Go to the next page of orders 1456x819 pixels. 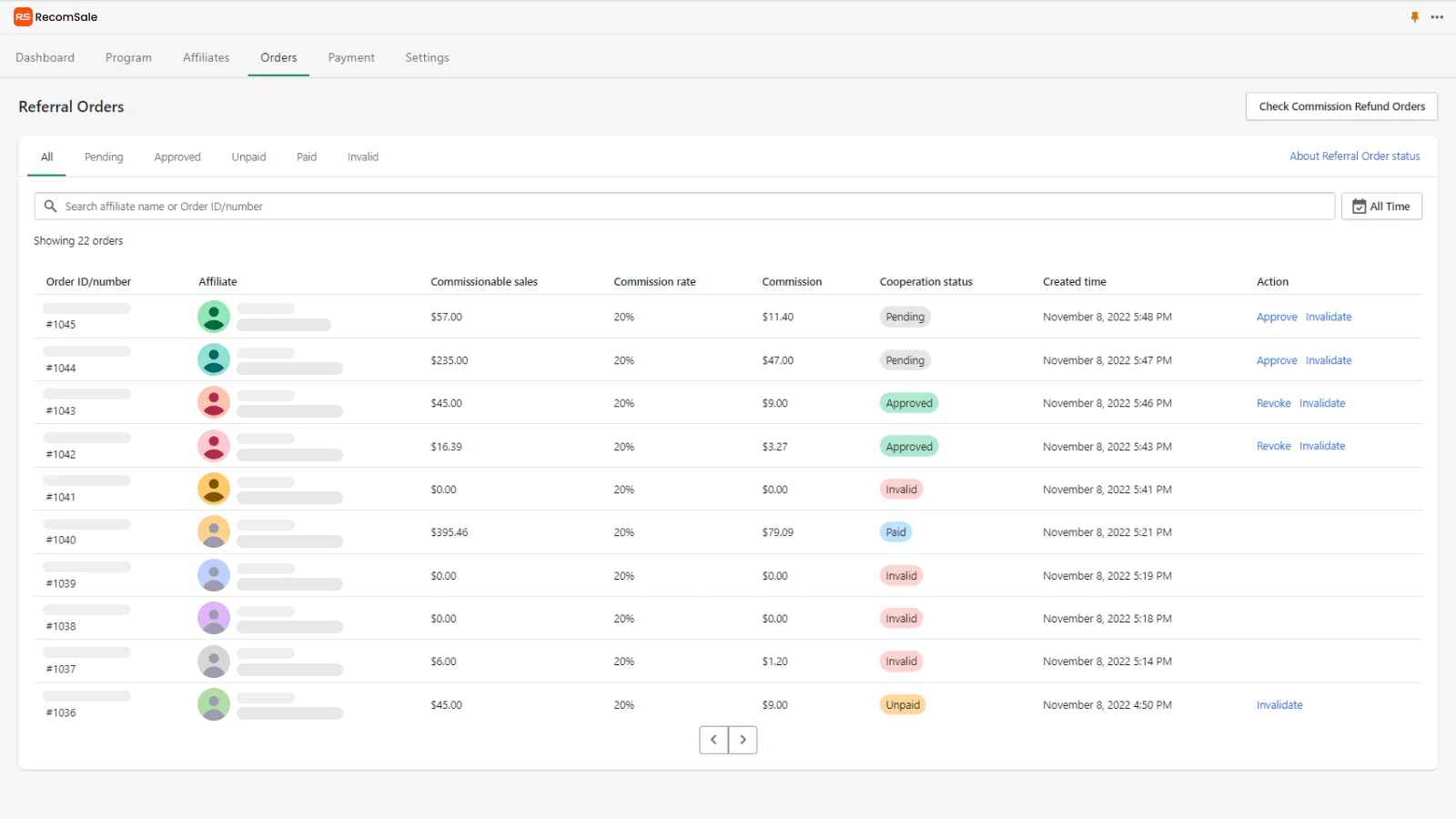coord(743,740)
